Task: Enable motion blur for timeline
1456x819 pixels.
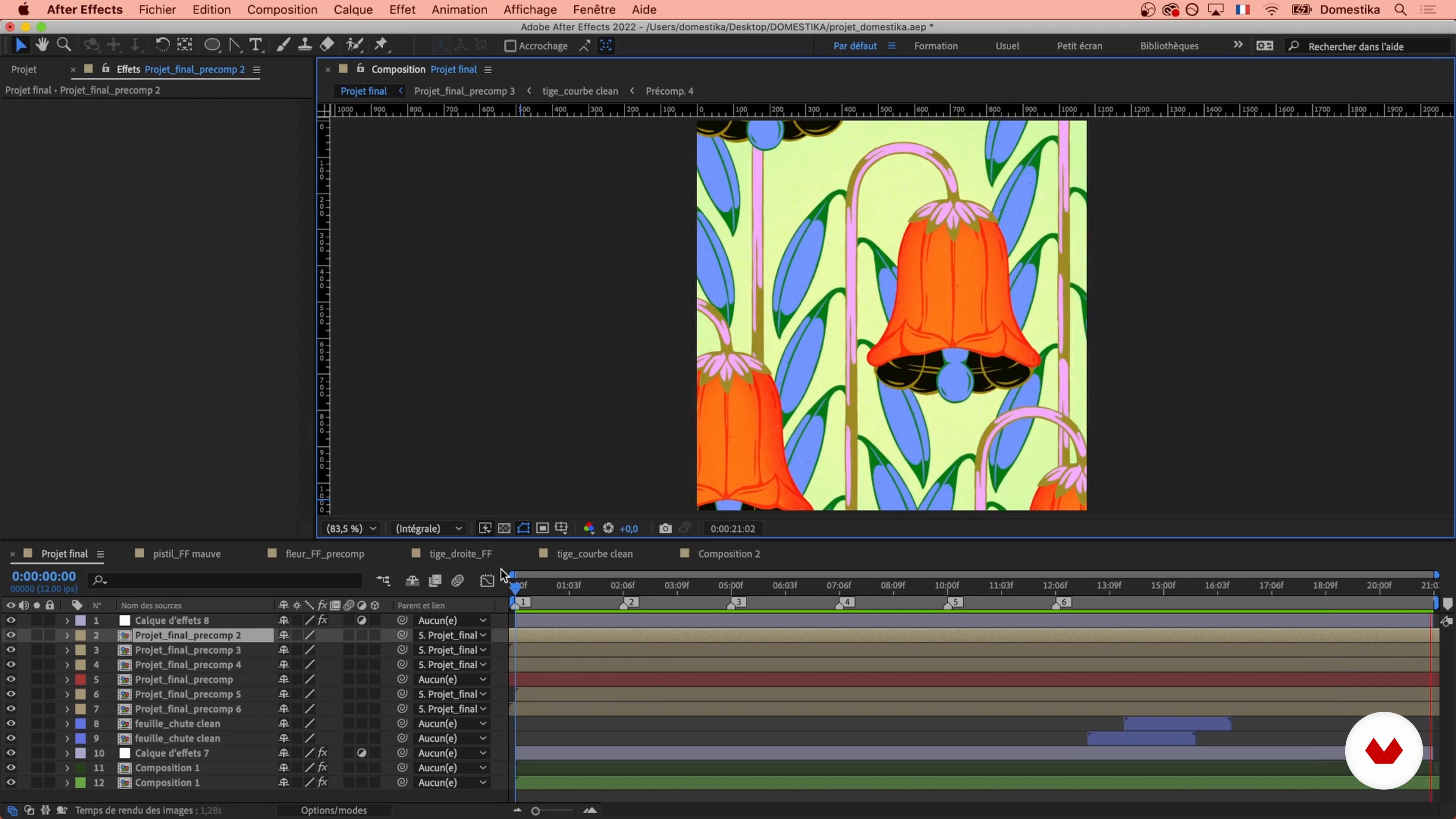Action: coord(458,581)
